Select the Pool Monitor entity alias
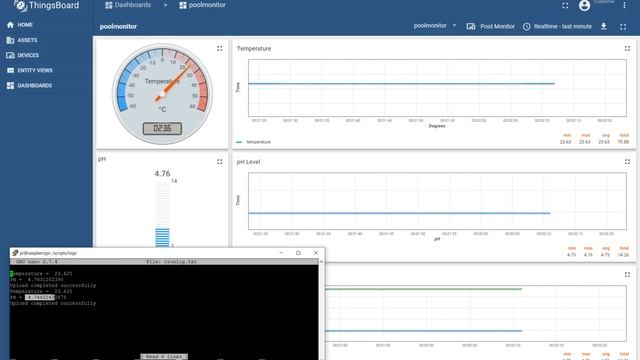 pos(491,26)
